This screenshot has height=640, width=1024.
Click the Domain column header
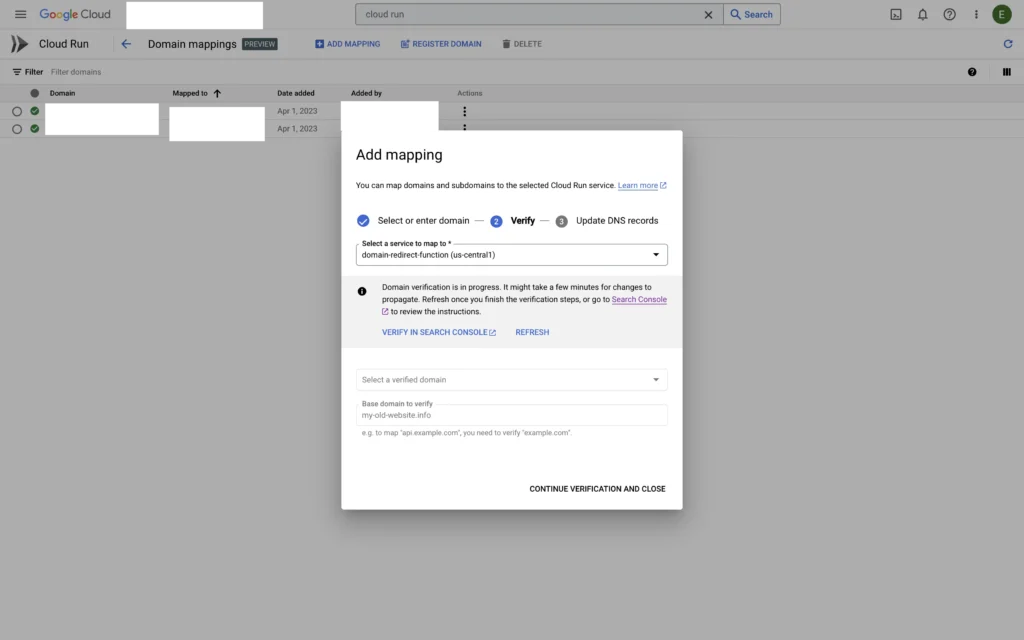pyautogui.click(x=62, y=93)
